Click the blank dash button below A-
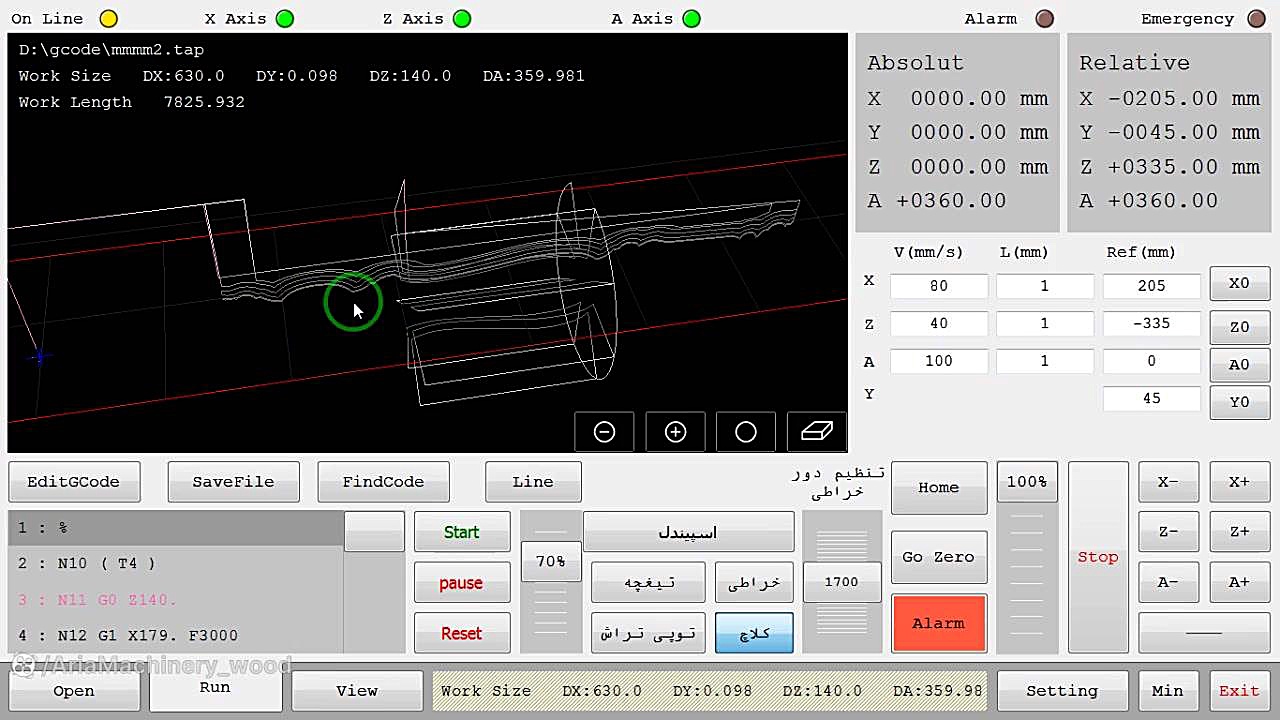The image size is (1280, 720). pos(1204,633)
